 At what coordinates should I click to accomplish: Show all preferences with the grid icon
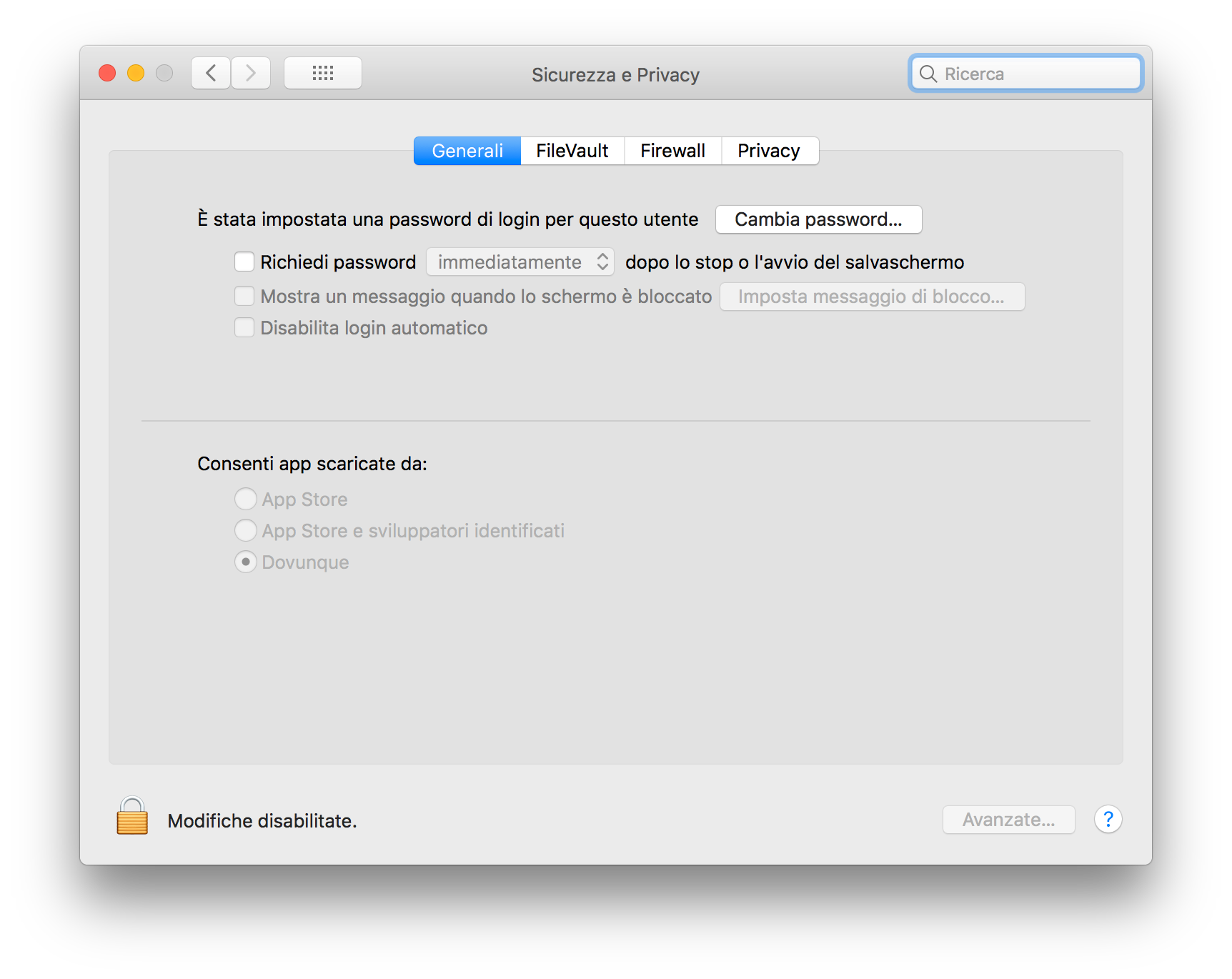point(323,73)
